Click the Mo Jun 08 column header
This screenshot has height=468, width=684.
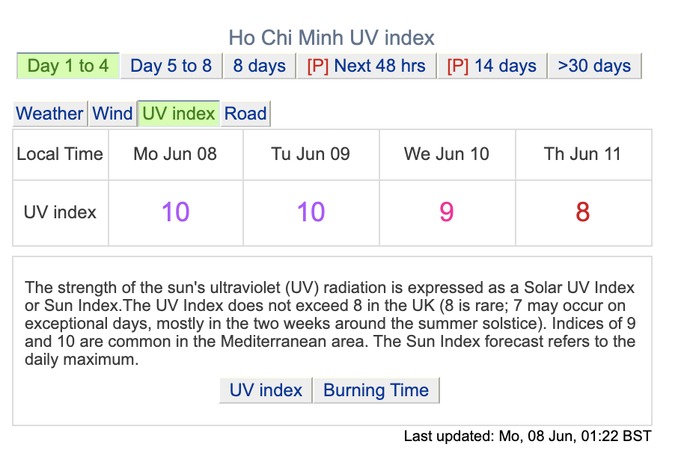click(x=175, y=154)
